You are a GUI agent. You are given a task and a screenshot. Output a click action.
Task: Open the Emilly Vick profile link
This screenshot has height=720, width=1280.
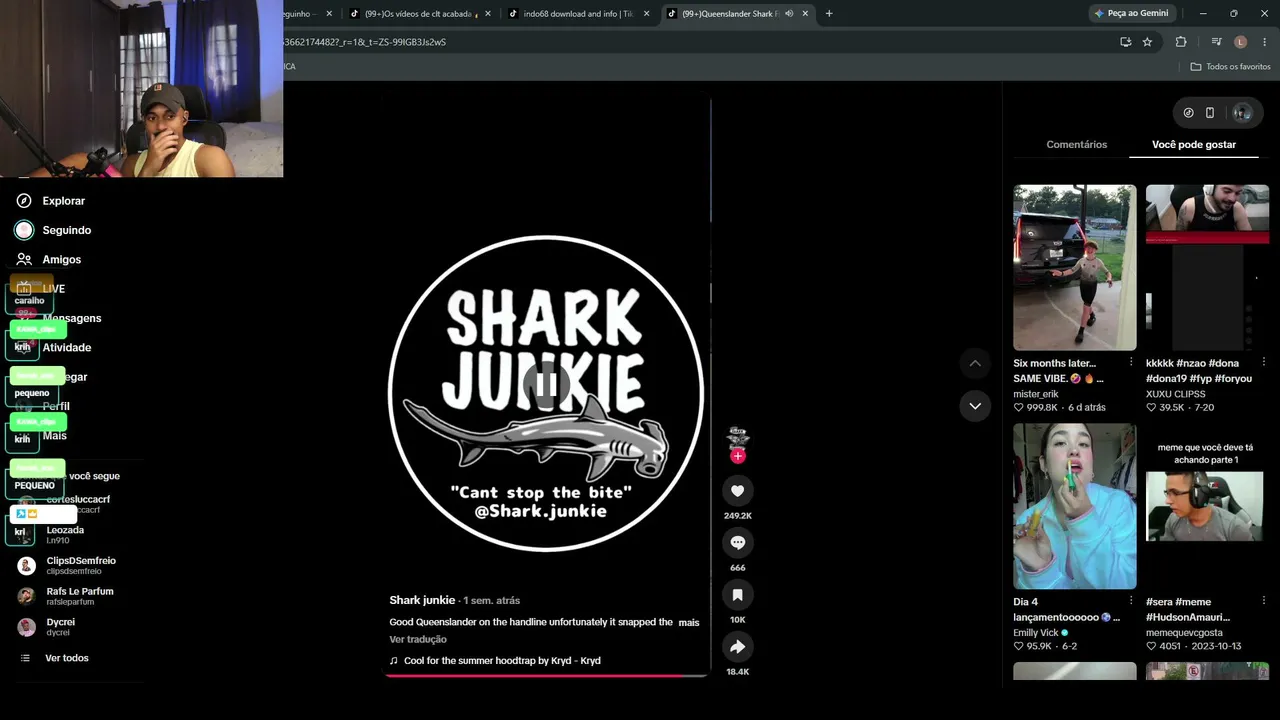(1036, 633)
